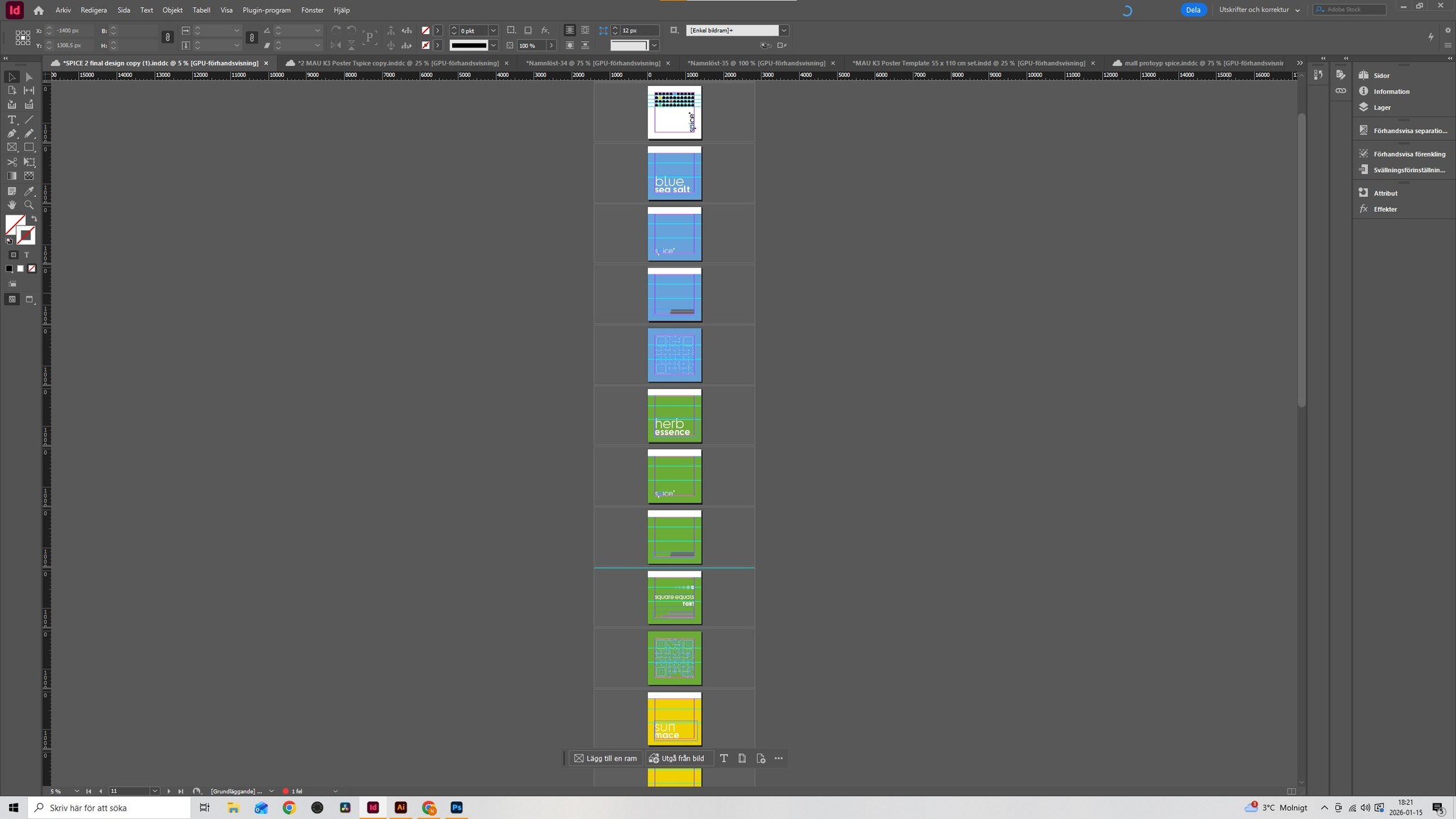Swap fill and stroke arrows

pos(33,218)
